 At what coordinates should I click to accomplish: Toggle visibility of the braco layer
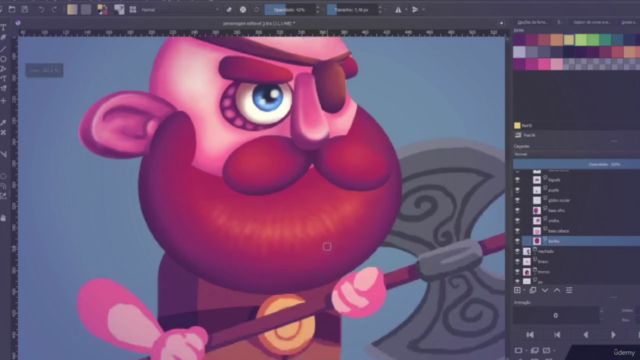pyautogui.click(x=517, y=262)
